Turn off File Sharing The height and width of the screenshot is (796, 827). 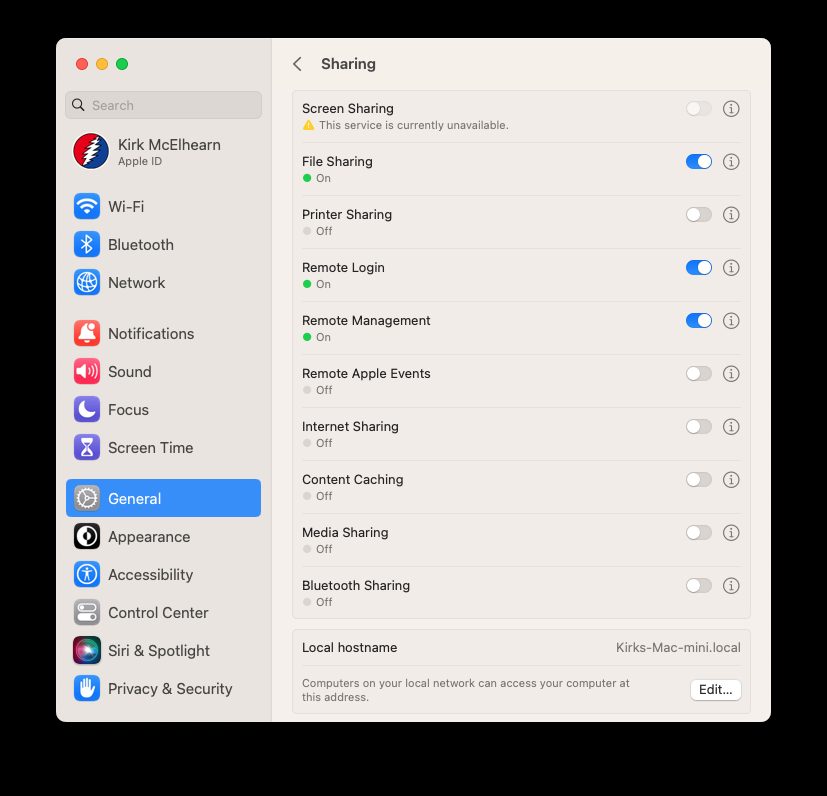point(698,161)
